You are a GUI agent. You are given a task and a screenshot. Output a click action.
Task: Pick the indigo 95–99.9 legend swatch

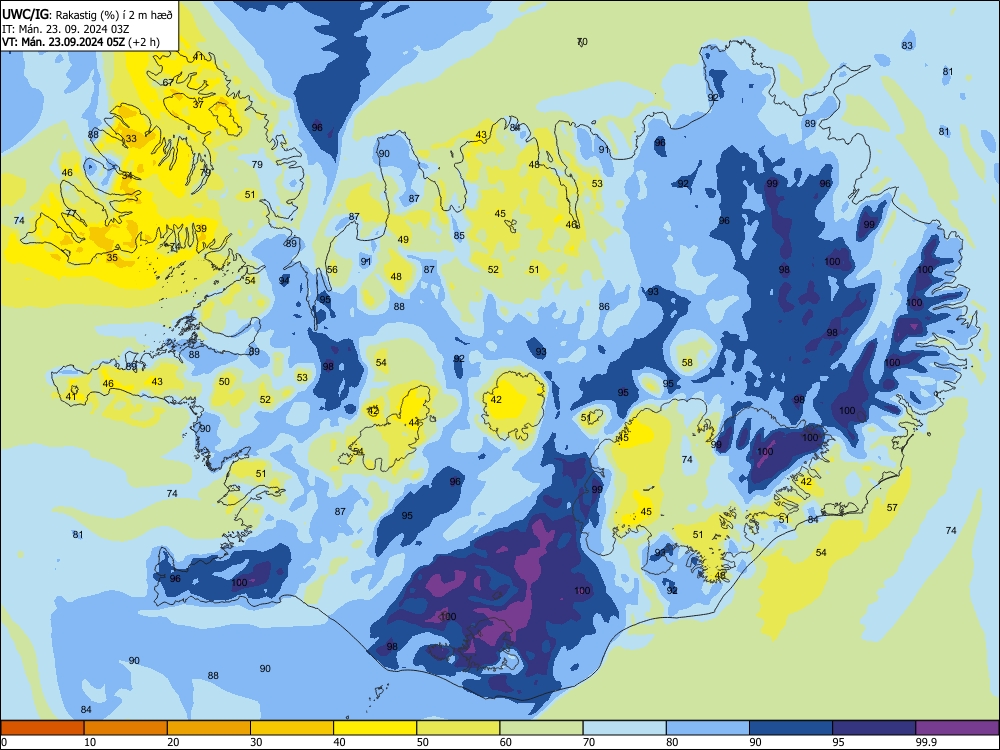(x=874, y=728)
